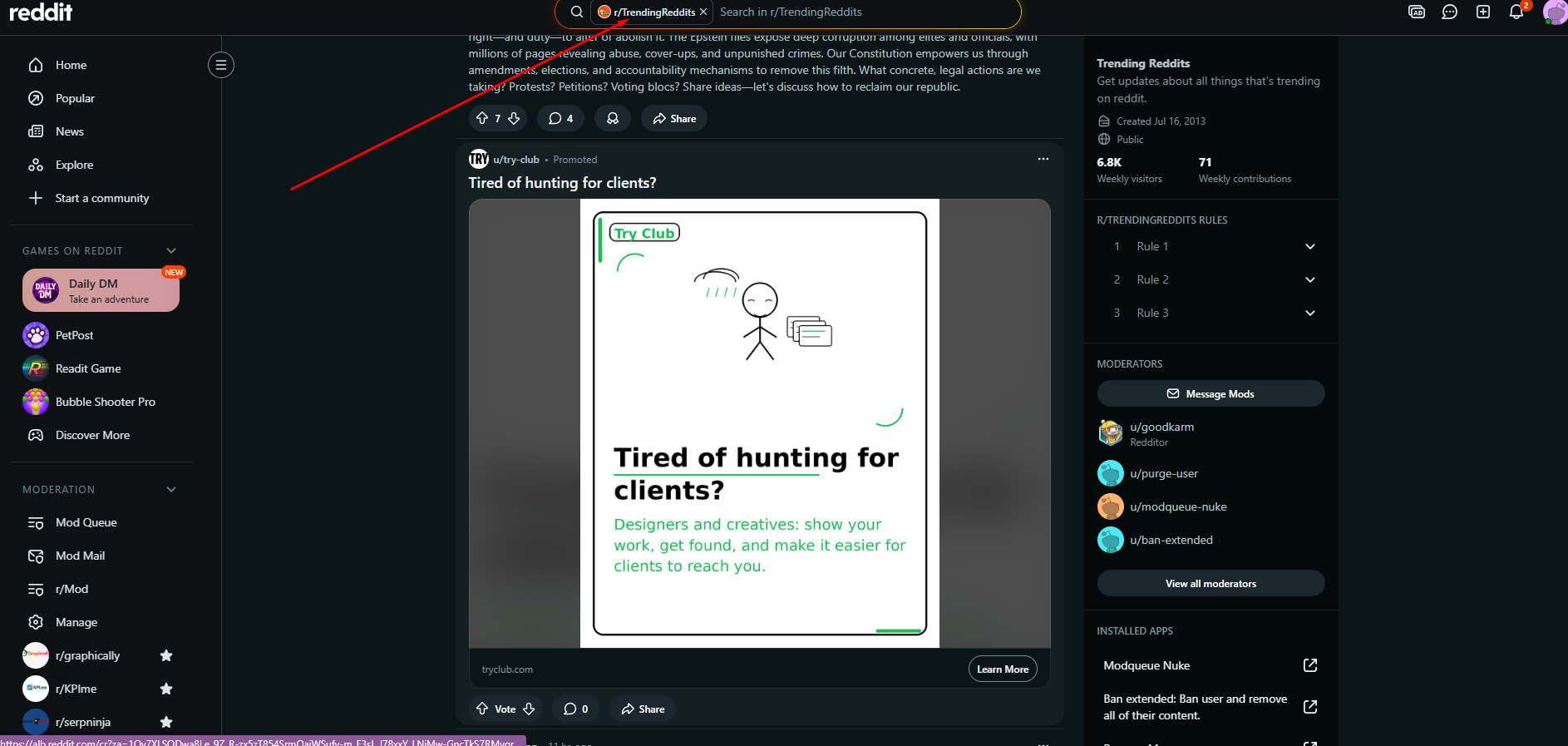Open moderator u/purge-user profile
This screenshot has height=746, width=1568.
click(x=1164, y=473)
